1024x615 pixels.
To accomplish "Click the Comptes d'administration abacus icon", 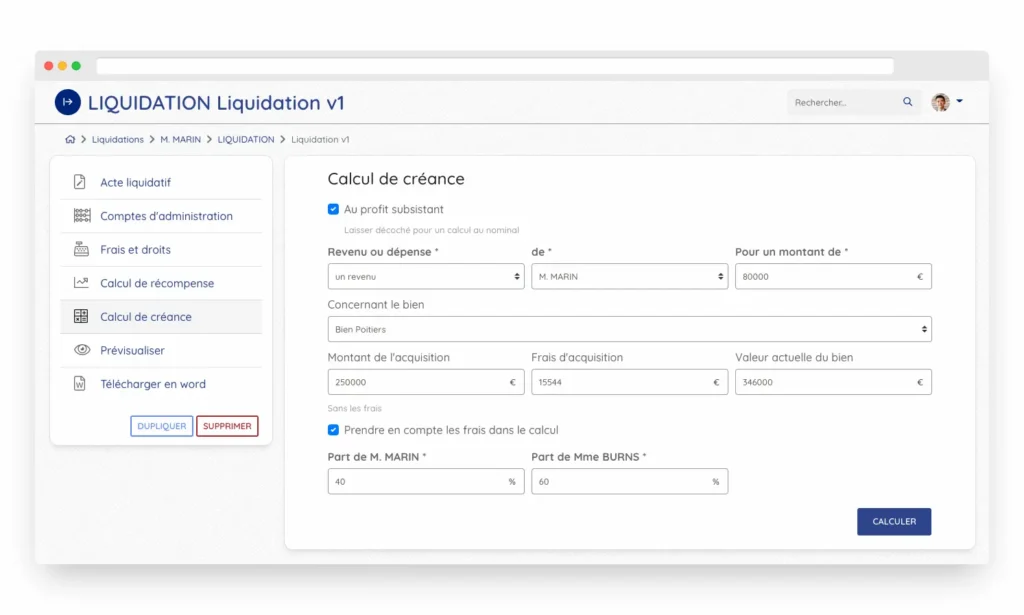I will 81,216.
